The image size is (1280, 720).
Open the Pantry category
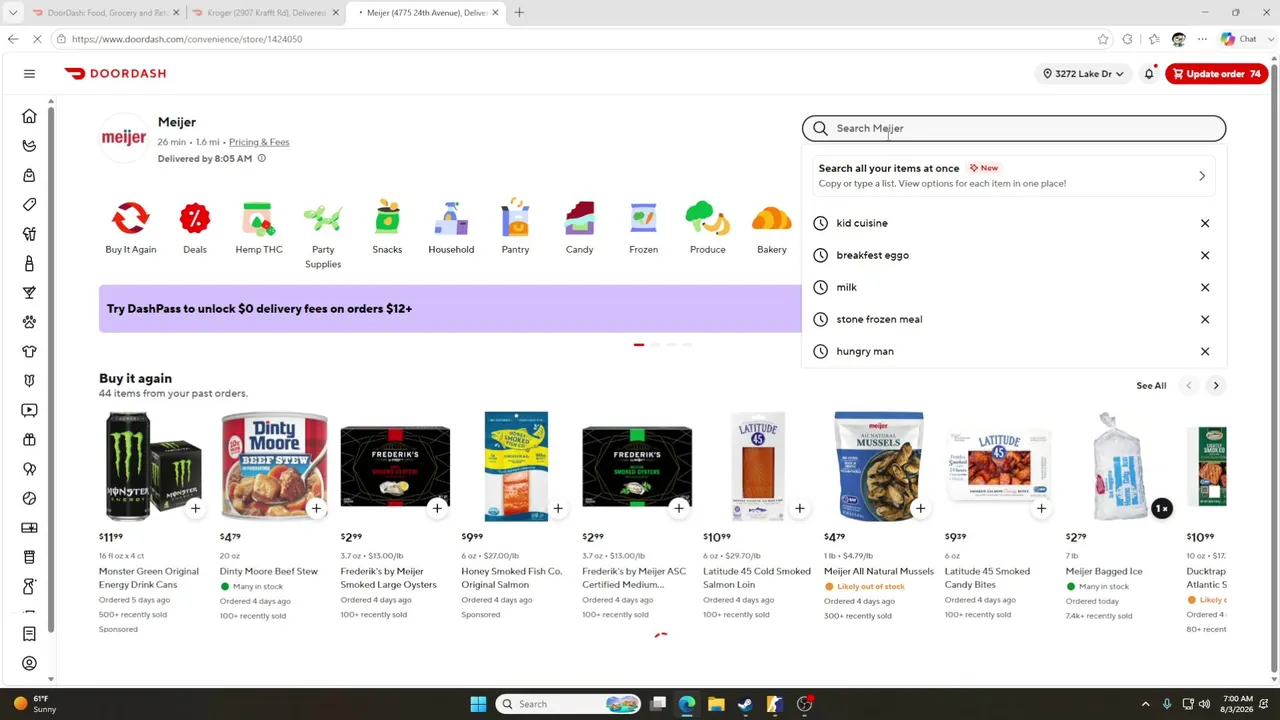[x=515, y=228]
